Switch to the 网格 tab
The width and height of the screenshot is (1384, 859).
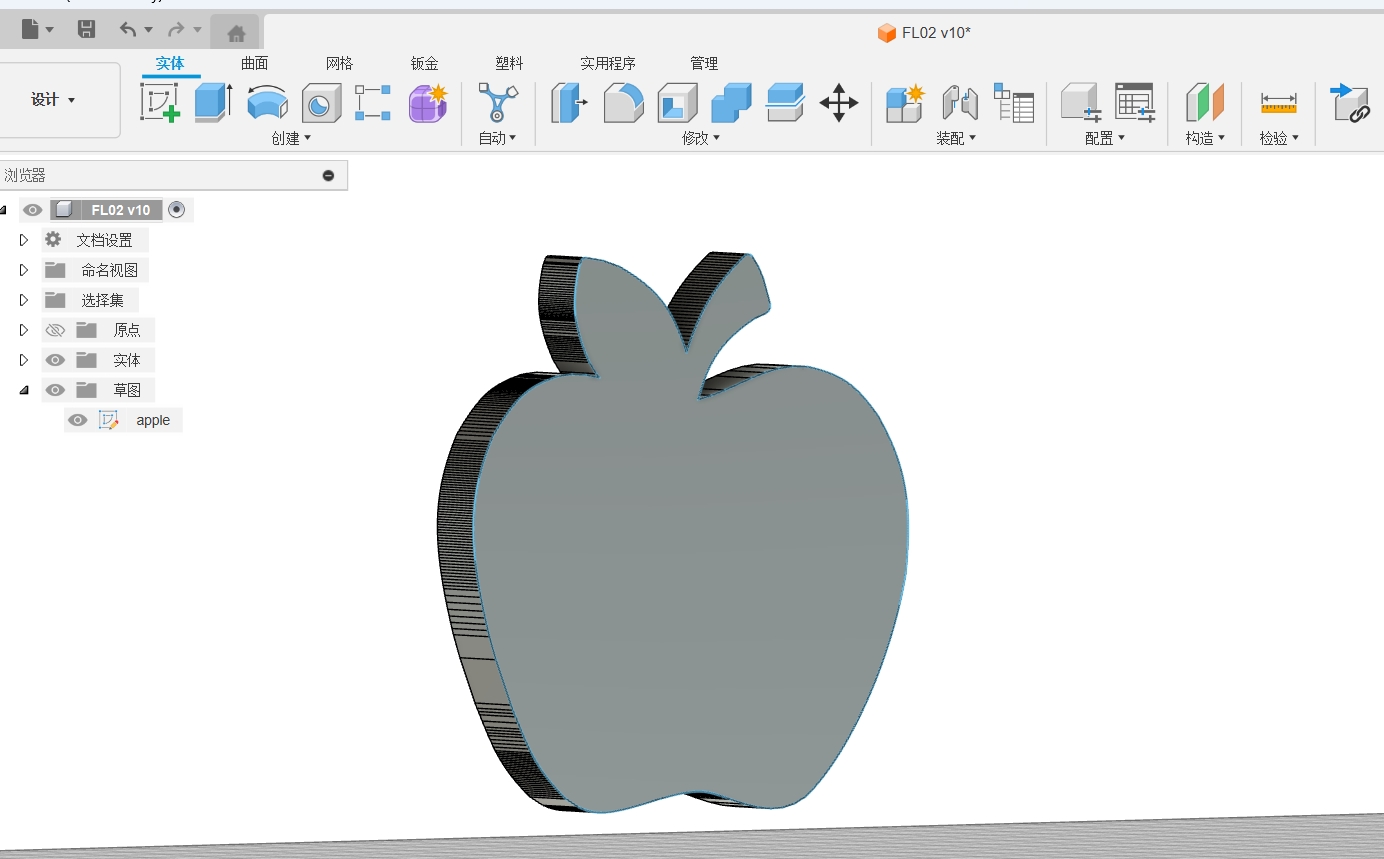click(x=340, y=63)
